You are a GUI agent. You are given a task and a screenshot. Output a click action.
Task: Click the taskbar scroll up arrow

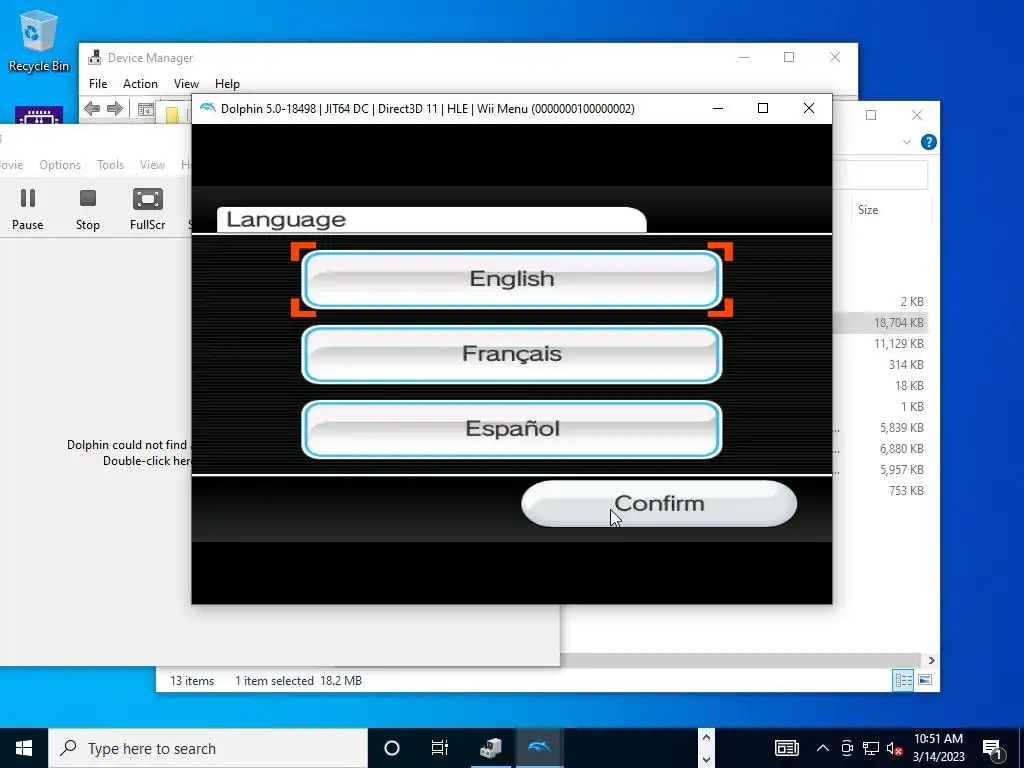coord(706,738)
